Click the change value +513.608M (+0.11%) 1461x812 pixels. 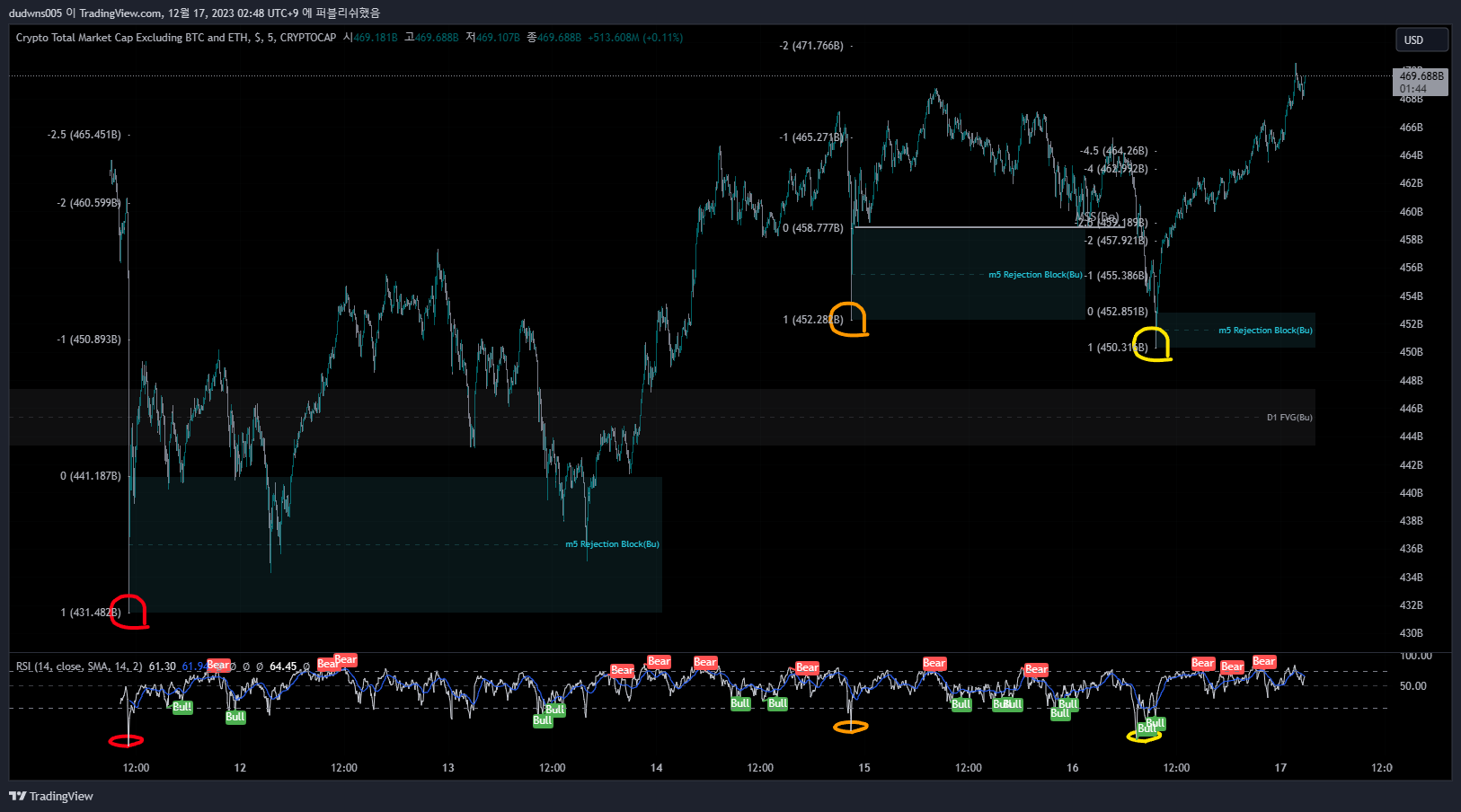(635, 38)
